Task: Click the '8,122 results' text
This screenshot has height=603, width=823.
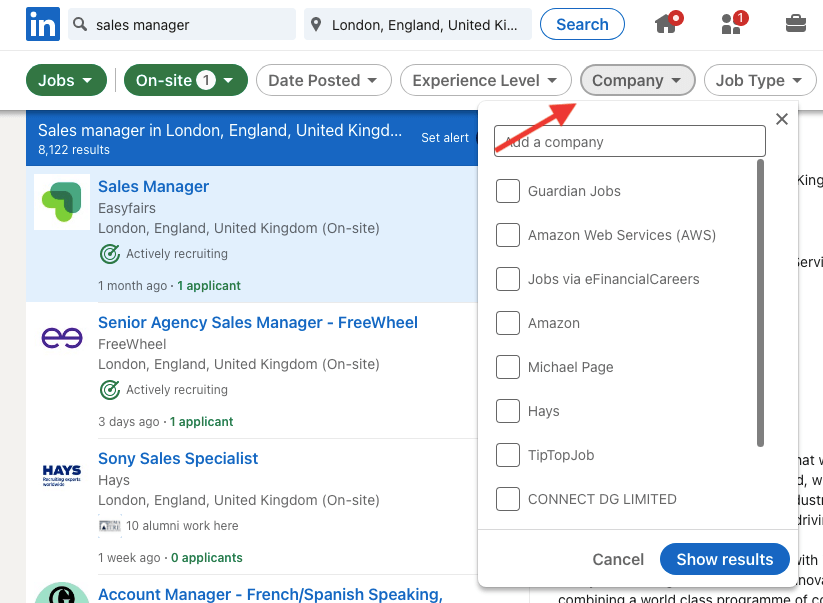Action: [x=73, y=150]
